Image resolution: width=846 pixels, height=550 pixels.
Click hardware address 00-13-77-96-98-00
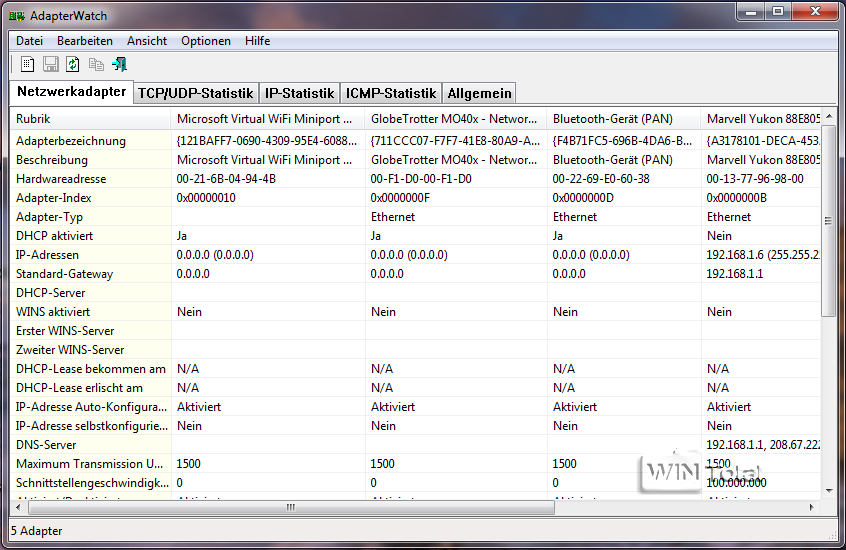click(x=755, y=179)
